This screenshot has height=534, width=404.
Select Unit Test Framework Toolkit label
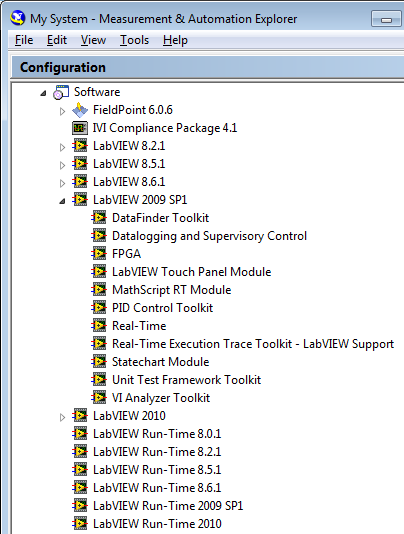click(186, 380)
